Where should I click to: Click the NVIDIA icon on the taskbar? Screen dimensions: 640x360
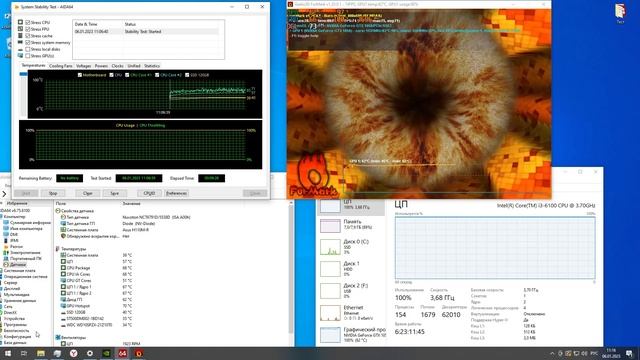pyautogui.click(x=106, y=353)
